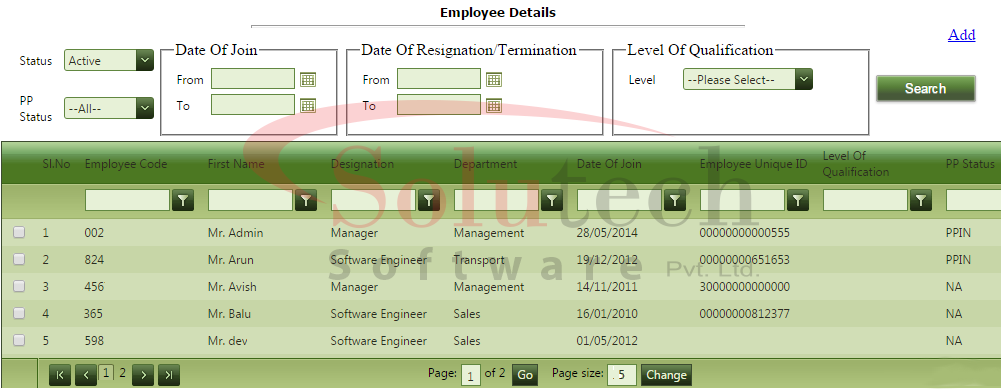Sort by the Employee Code column header
The height and width of the screenshot is (391, 1001).
126,164
